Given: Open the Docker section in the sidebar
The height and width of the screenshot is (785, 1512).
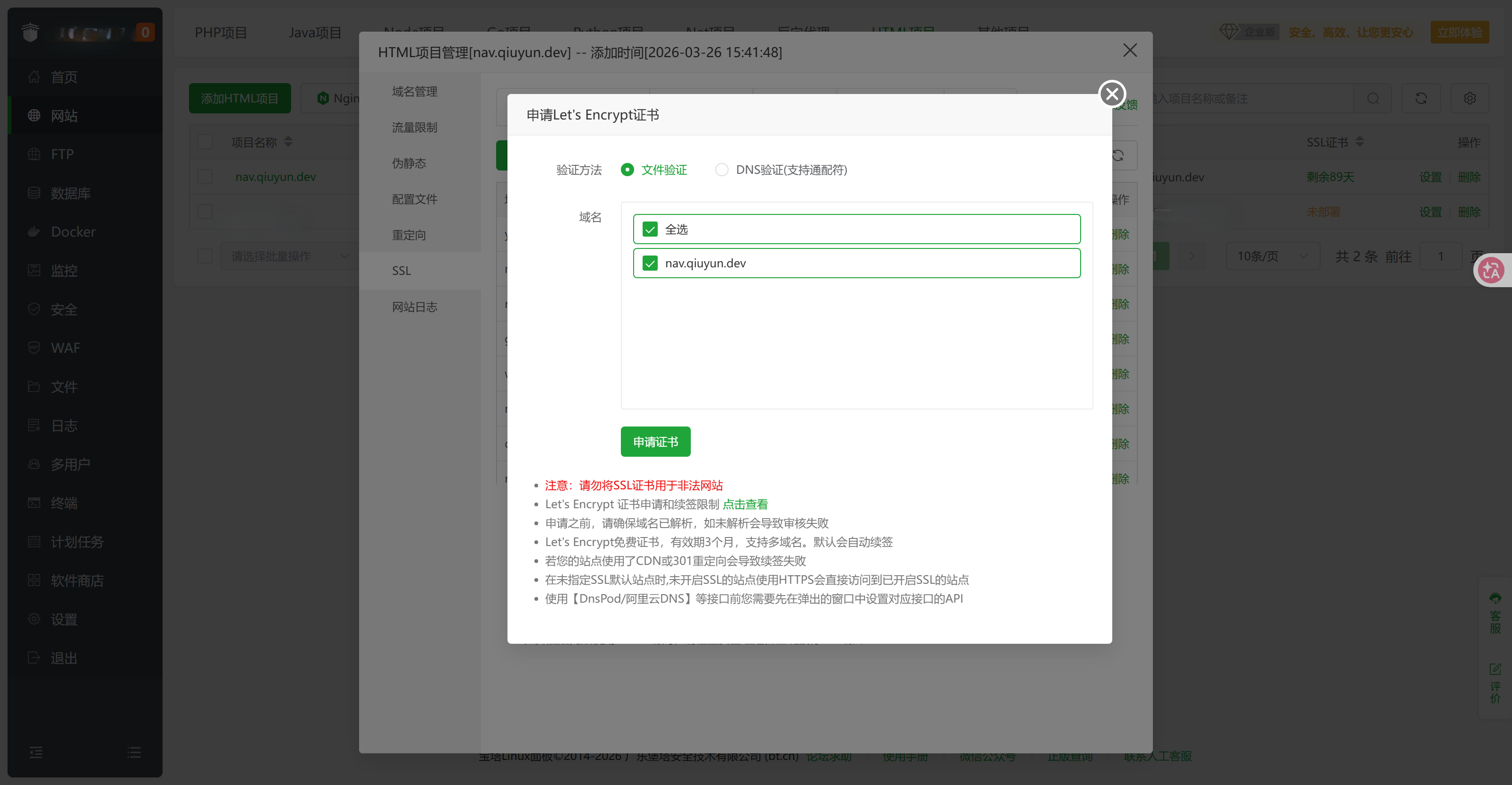Looking at the screenshot, I should click(x=73, y=232).
